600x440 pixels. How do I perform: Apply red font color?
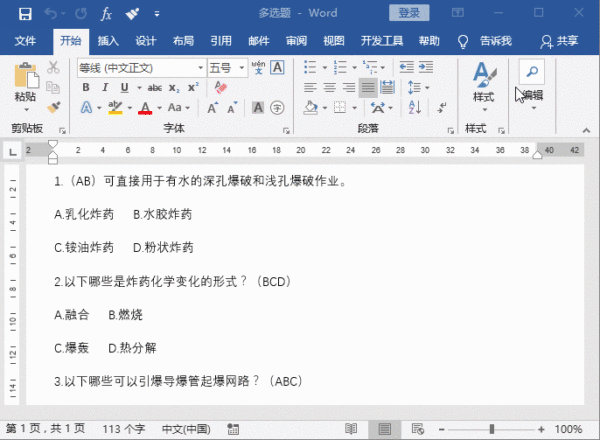coord(145,108)
